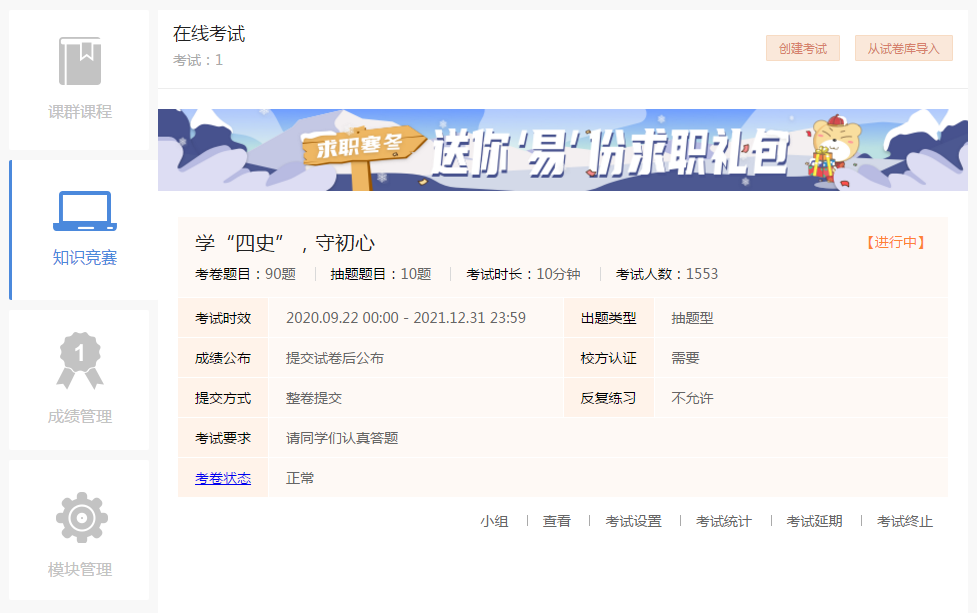977x613 pixels.
Task: Go to the 模块管理 sidebar label
Action: tap(80, 570)
